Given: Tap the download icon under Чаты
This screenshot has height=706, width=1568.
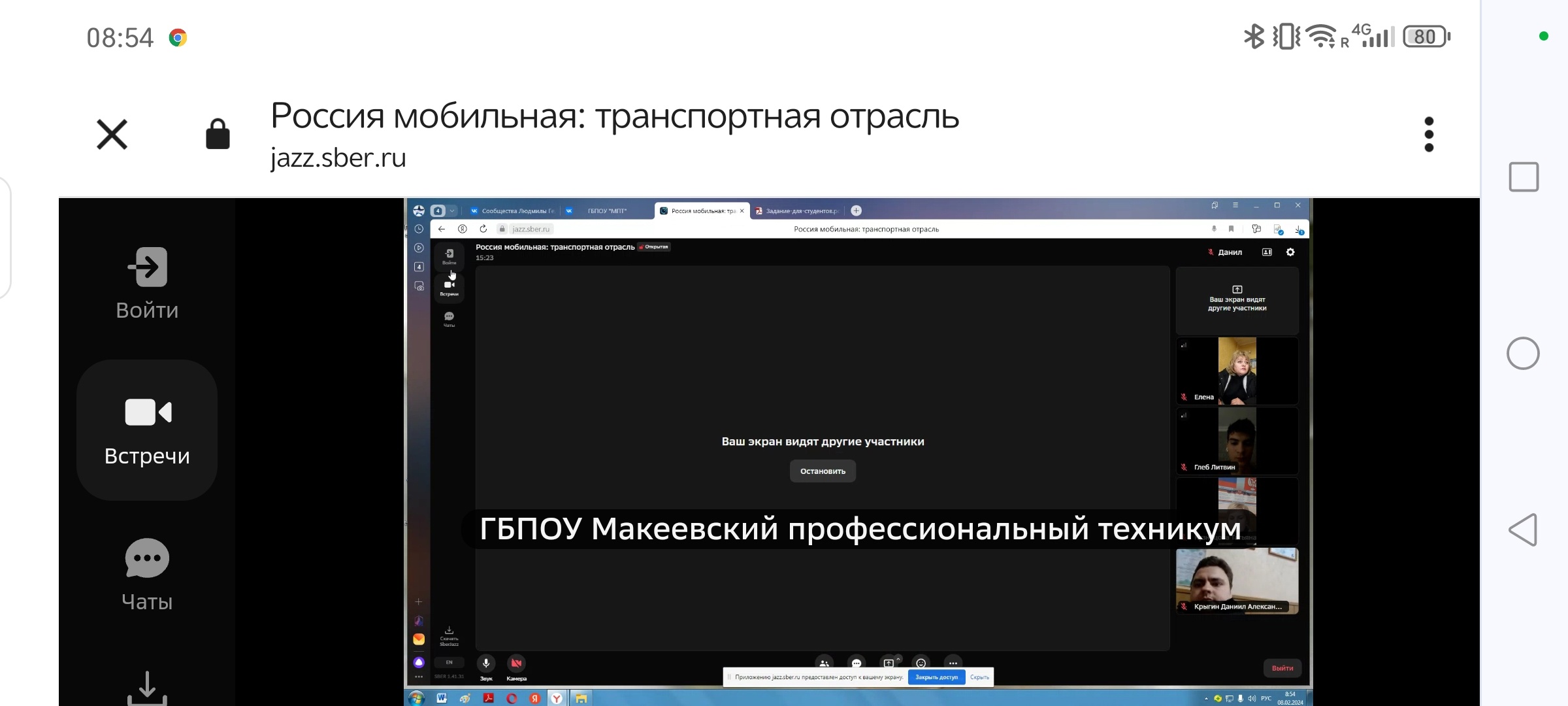Looking at the screenshot, I should (147, 688).
